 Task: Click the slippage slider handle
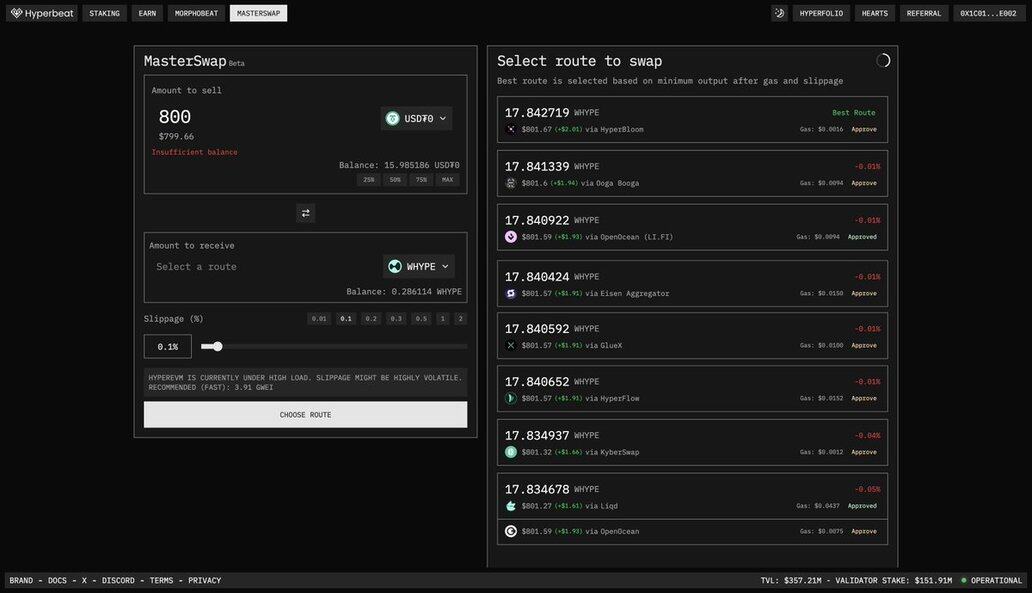pos(217,346)
